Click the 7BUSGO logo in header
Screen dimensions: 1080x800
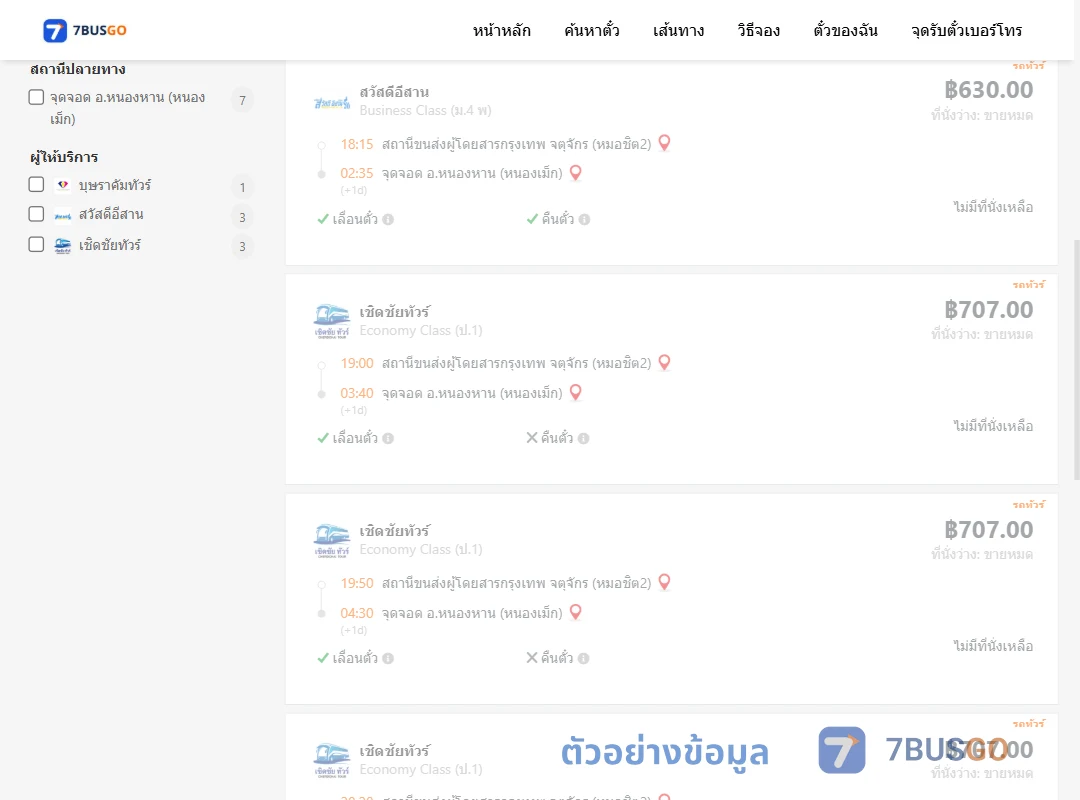click(85, 30)
